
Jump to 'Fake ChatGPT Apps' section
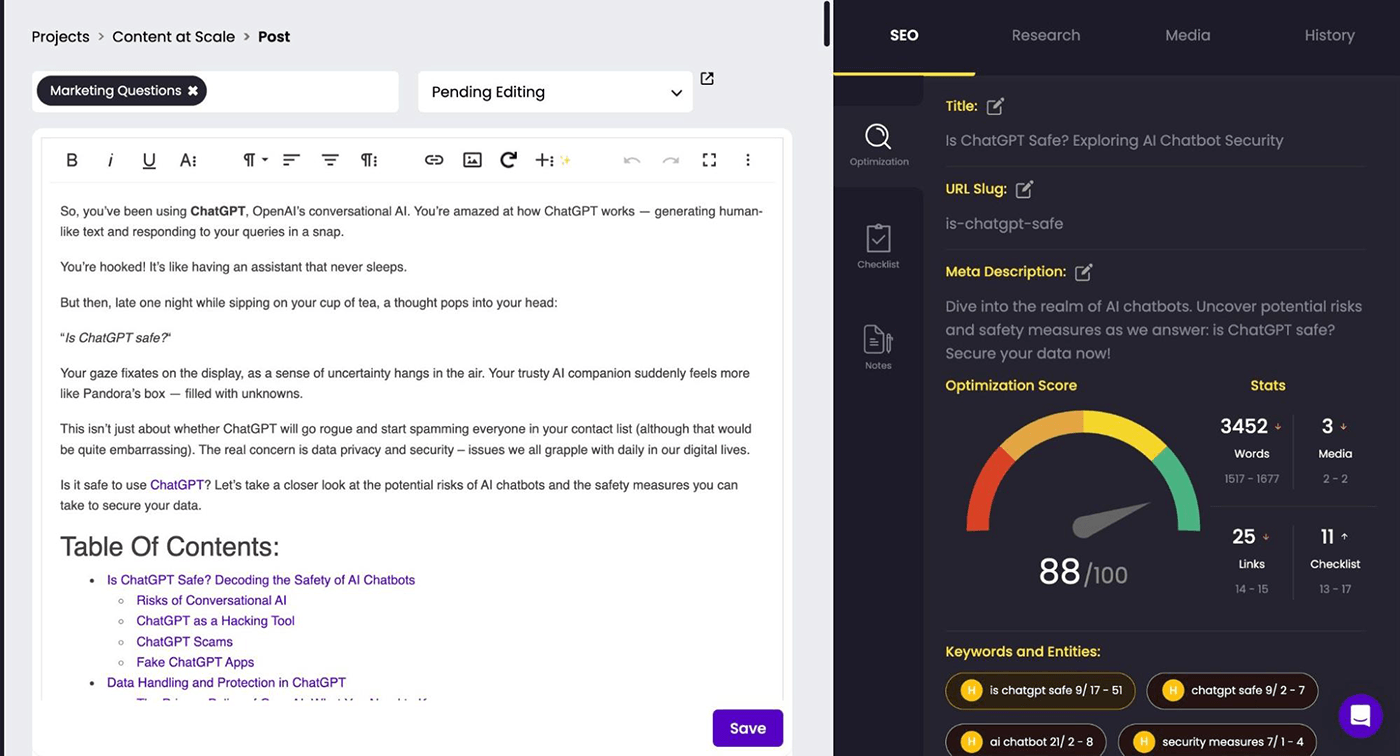[x=196, y=662]
